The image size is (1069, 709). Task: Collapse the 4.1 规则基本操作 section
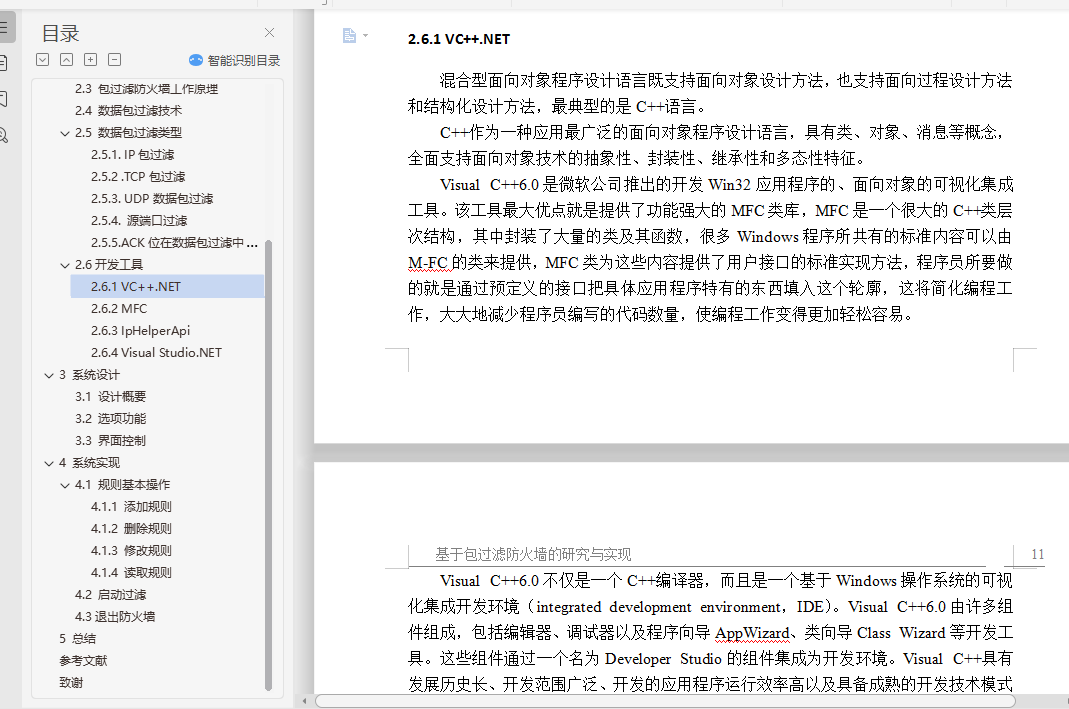[65, 485]
